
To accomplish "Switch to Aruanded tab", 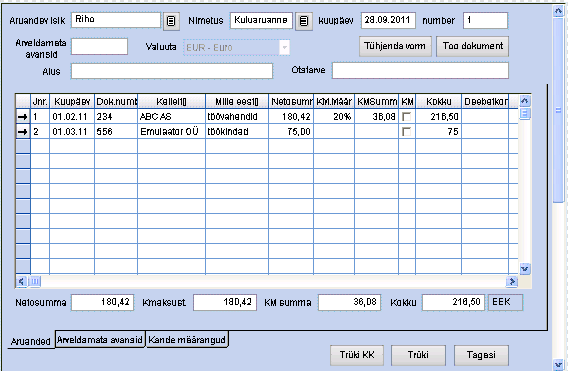I will 31,341.
